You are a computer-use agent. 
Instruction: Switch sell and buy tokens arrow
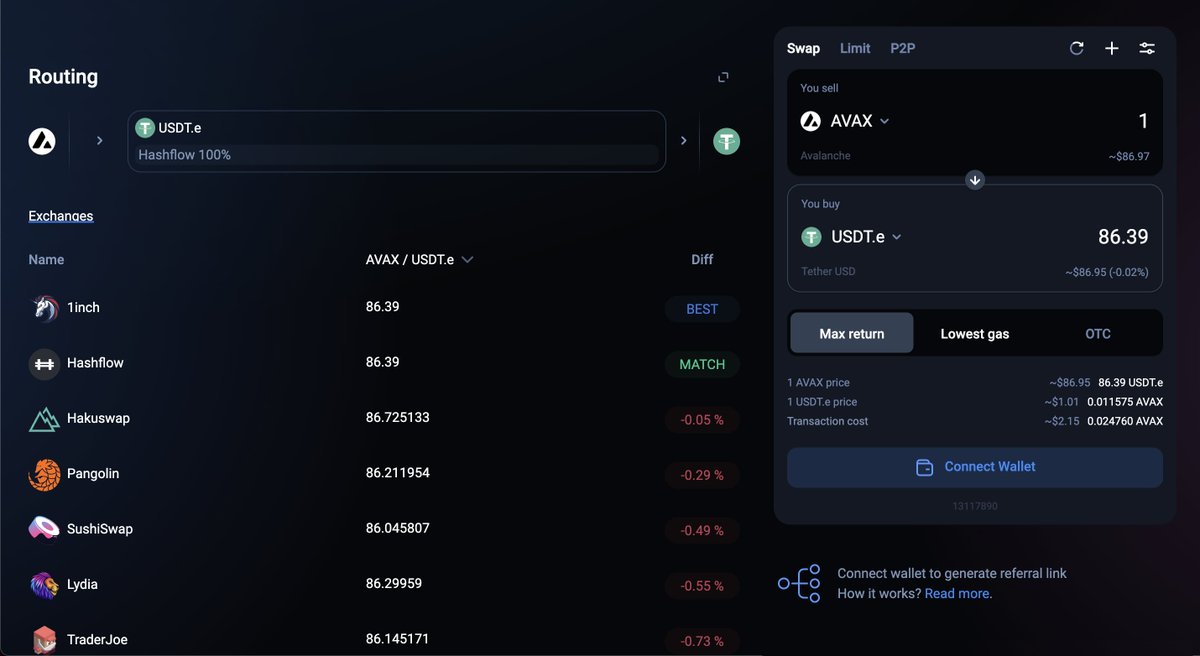[975, 180]
